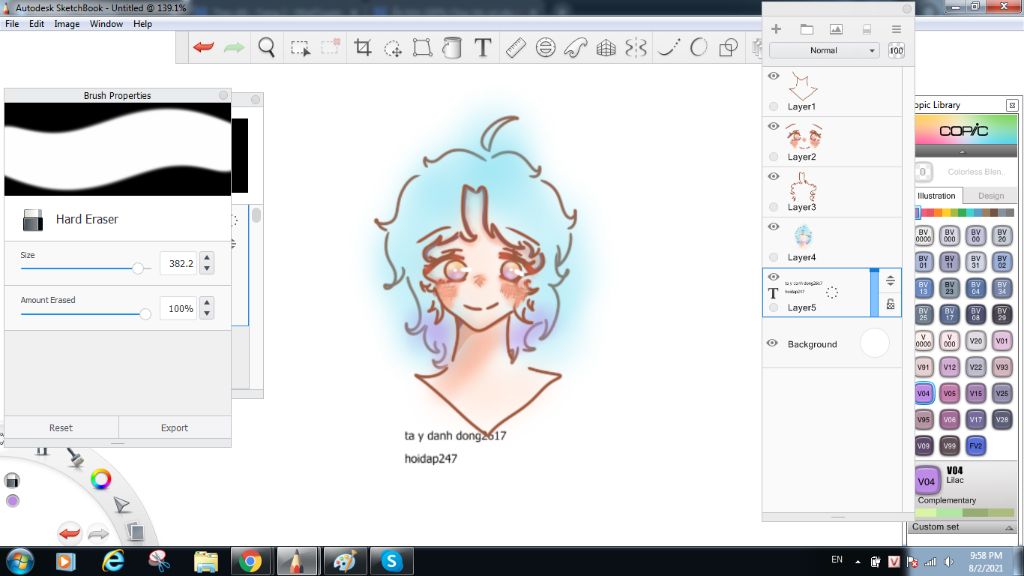Pick the Quick Transform tool
1024x576 pixels.
(x=392, y=48)
